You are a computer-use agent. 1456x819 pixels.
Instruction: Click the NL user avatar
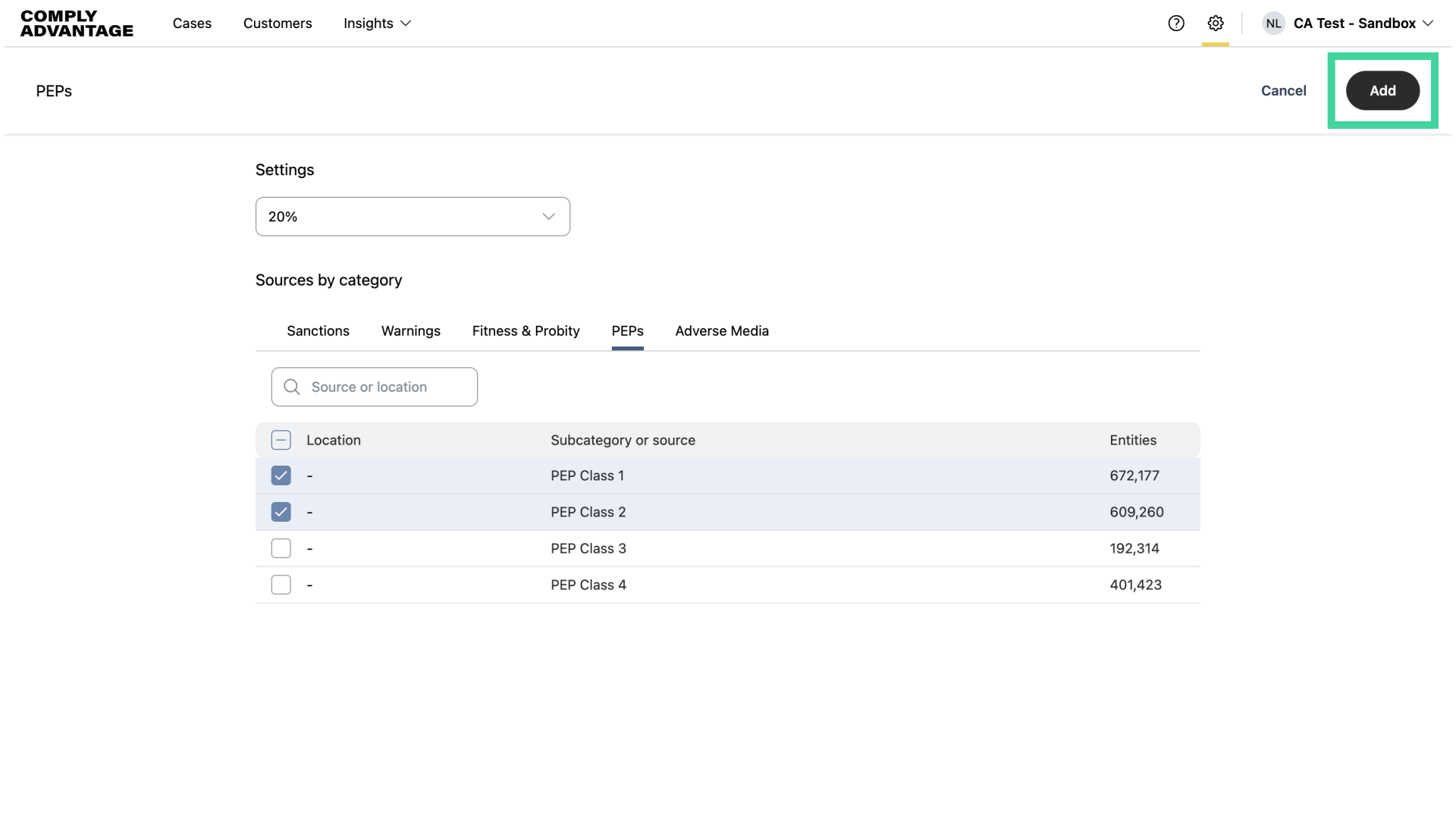(1273, 24)
